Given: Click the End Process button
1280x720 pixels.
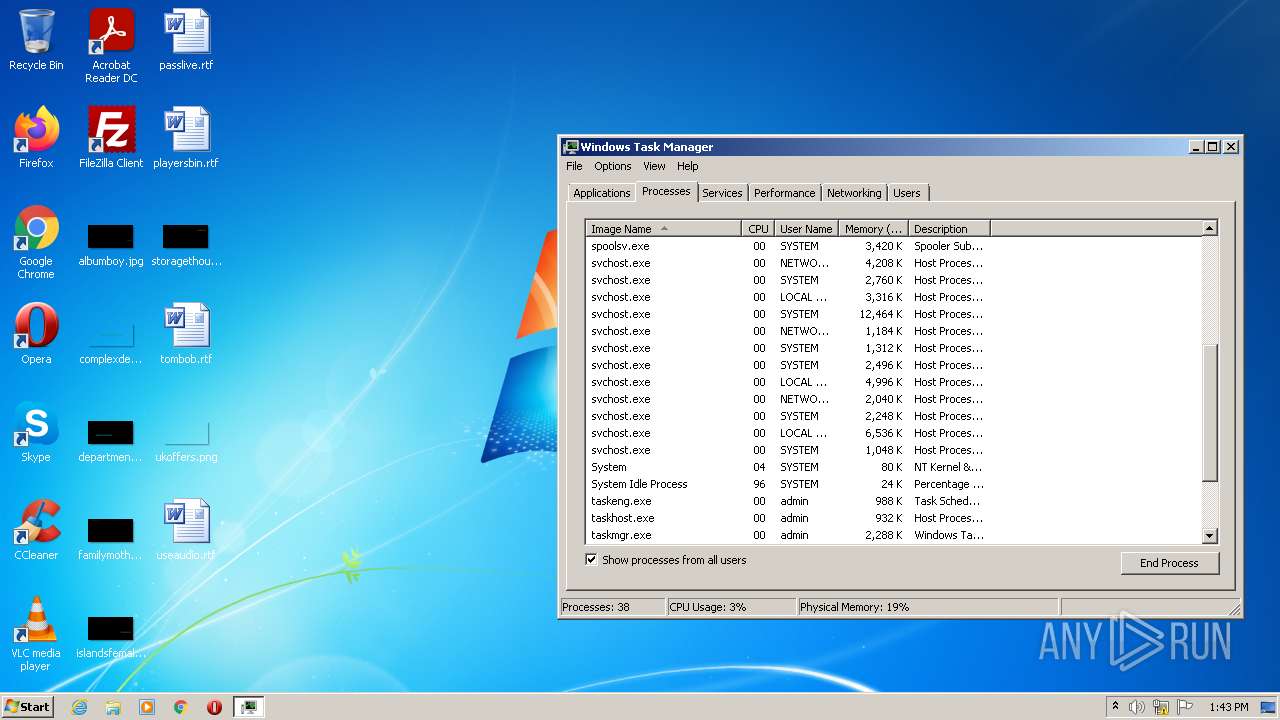Looking at the screenshot, I should click(x=1170, y=563).
